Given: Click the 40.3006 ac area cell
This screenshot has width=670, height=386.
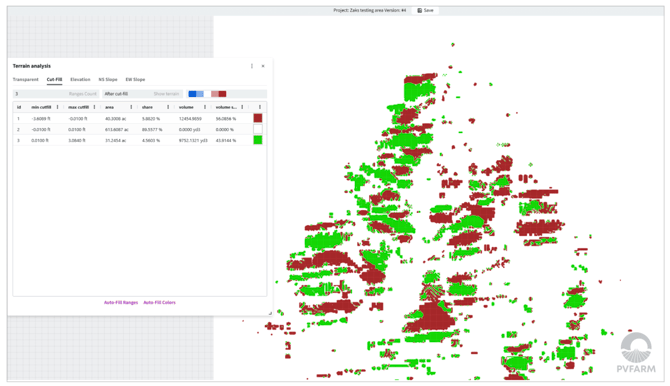Looking at the screenshot, I should [x=115, y=118].
